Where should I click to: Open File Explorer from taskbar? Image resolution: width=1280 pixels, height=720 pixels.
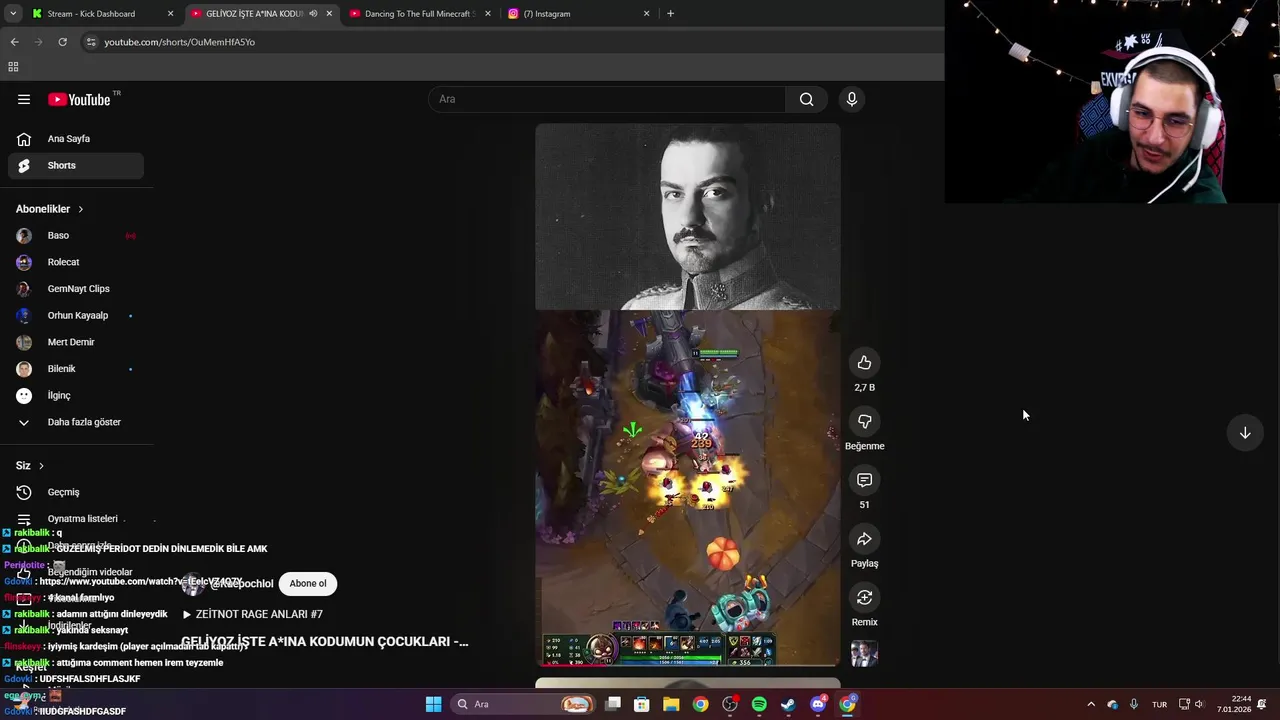(671, 704)
